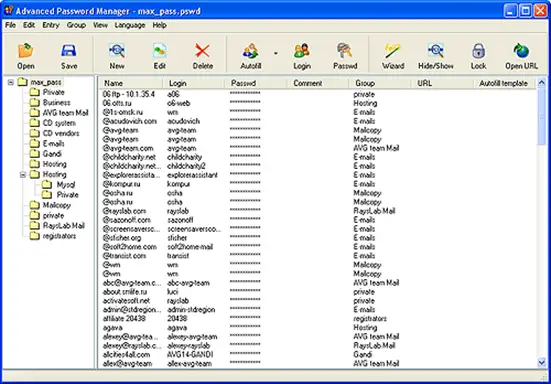Sort by the Comment column header
The image size is (551, 384).
coord(318,83)
